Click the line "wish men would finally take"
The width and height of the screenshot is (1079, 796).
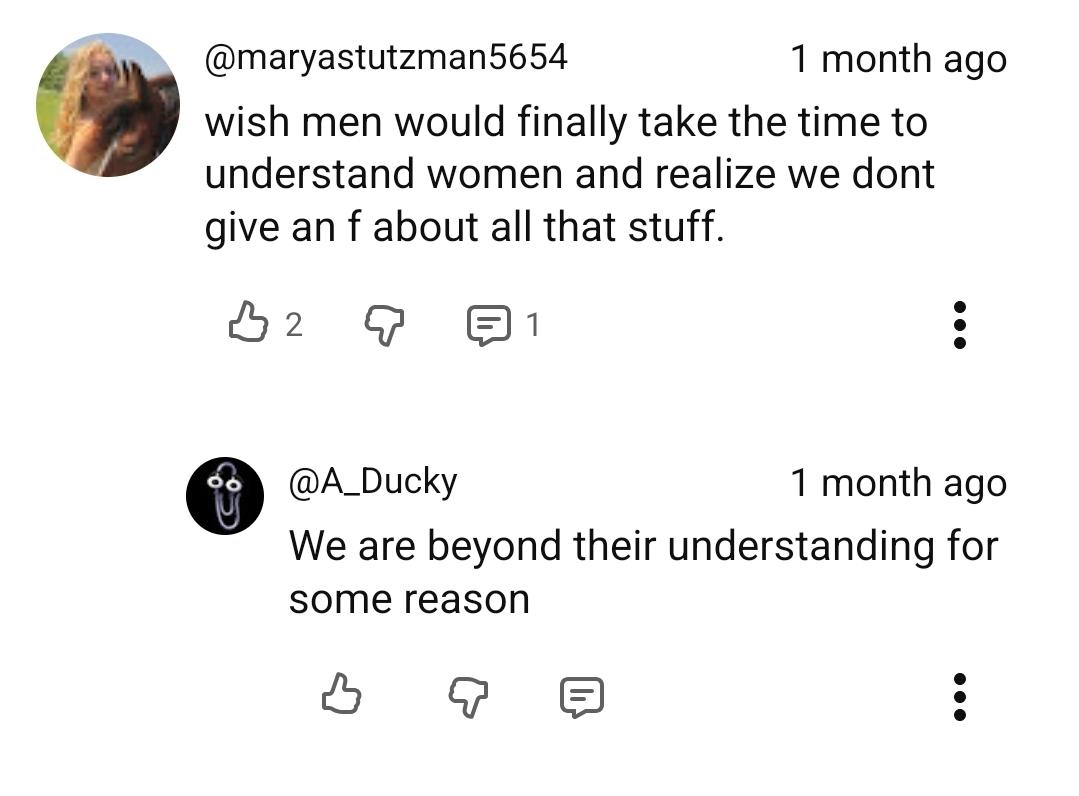click(566, 123)
